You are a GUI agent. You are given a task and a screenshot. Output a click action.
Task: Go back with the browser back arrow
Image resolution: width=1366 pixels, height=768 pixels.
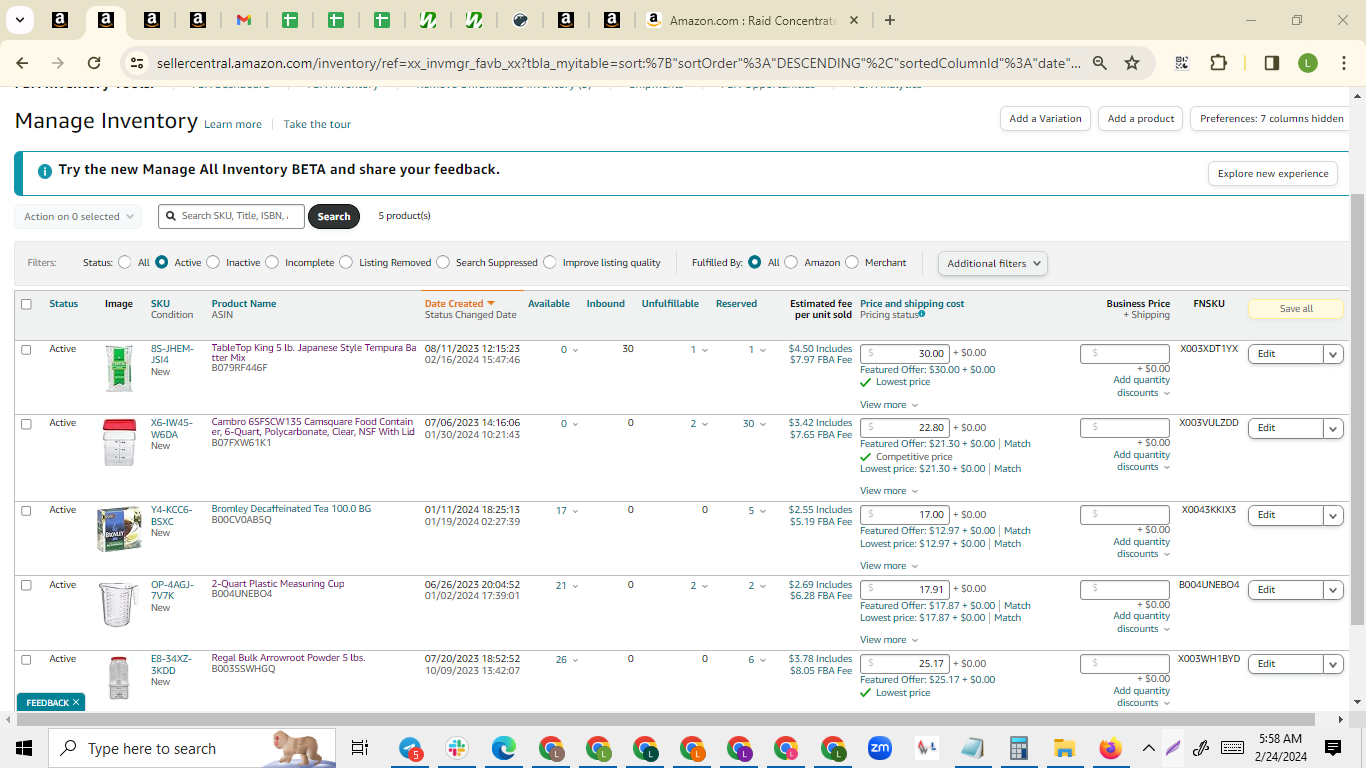click(22, 63)
